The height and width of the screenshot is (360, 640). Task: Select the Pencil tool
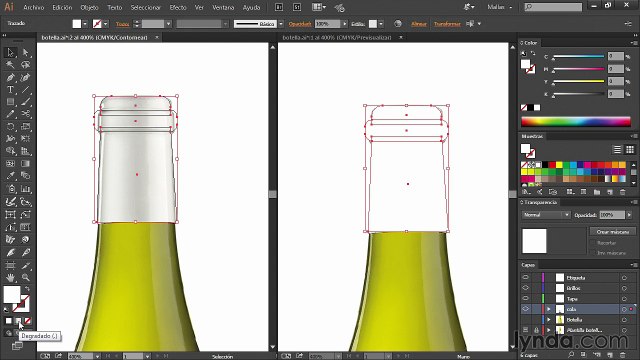10,114
